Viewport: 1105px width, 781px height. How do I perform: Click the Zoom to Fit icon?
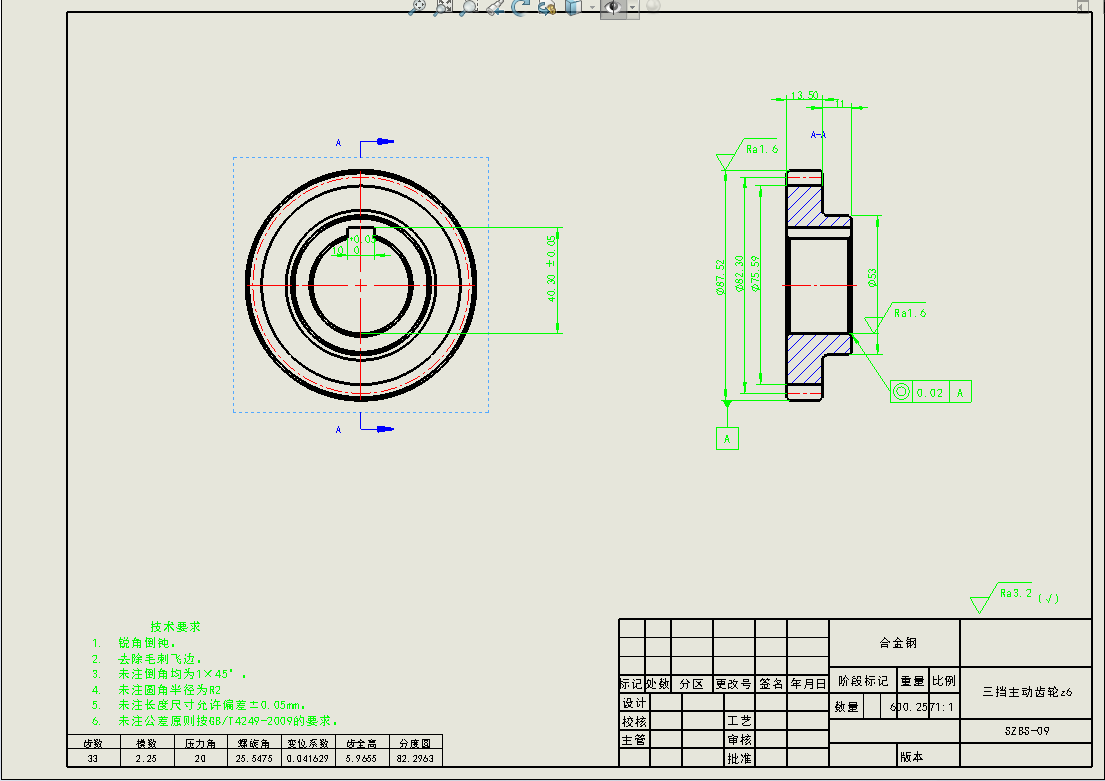coord(418,7)
